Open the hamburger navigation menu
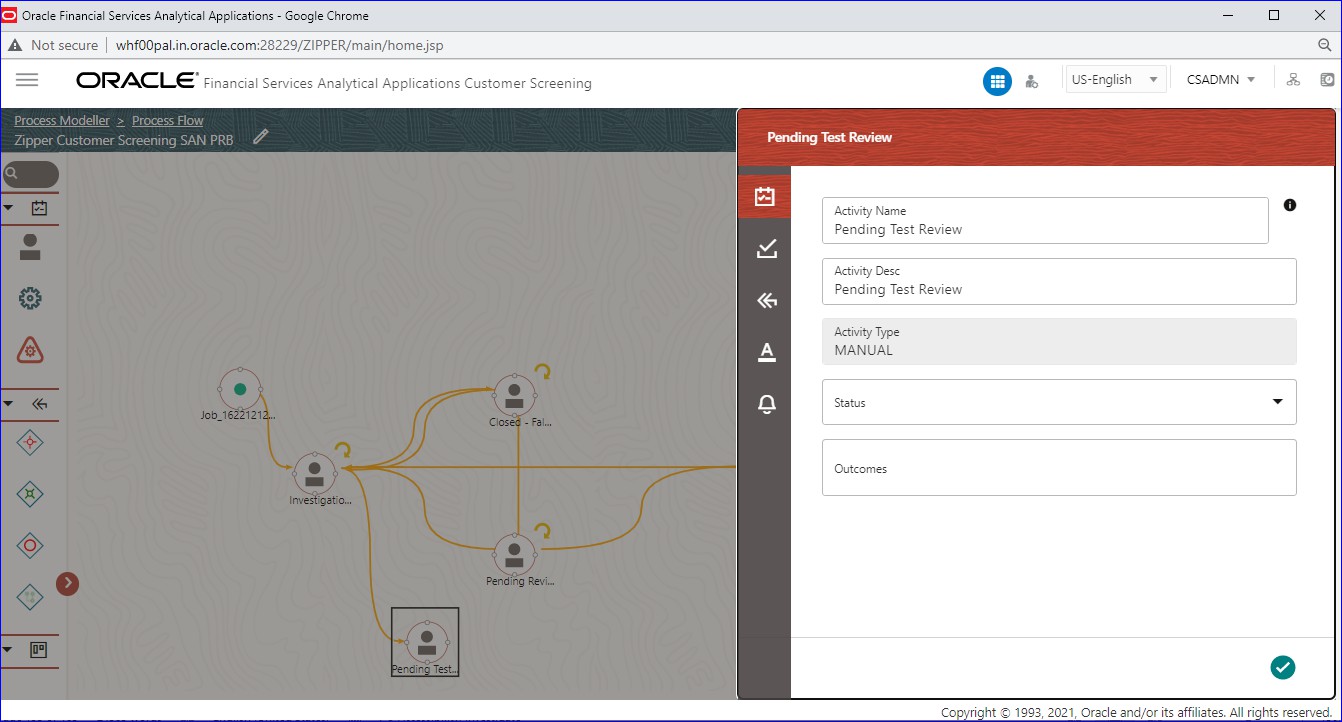Viewport: 1342px width, 722px height. pyautogui.click(x=27, y=80)
